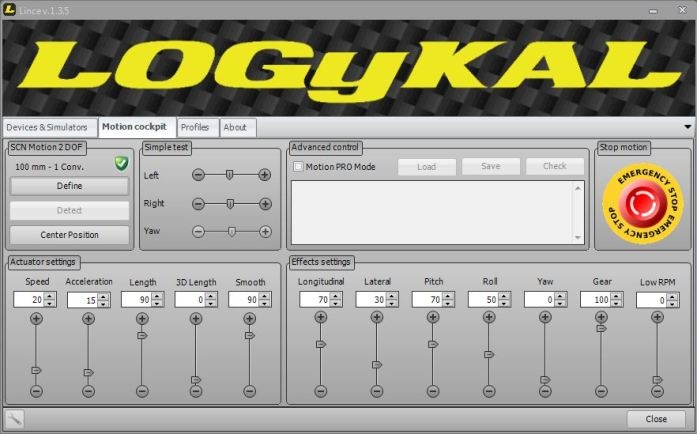Decrease Smooth with minus icon
Image resolution: width=697 pixels, height=434 pixels.
250,391
